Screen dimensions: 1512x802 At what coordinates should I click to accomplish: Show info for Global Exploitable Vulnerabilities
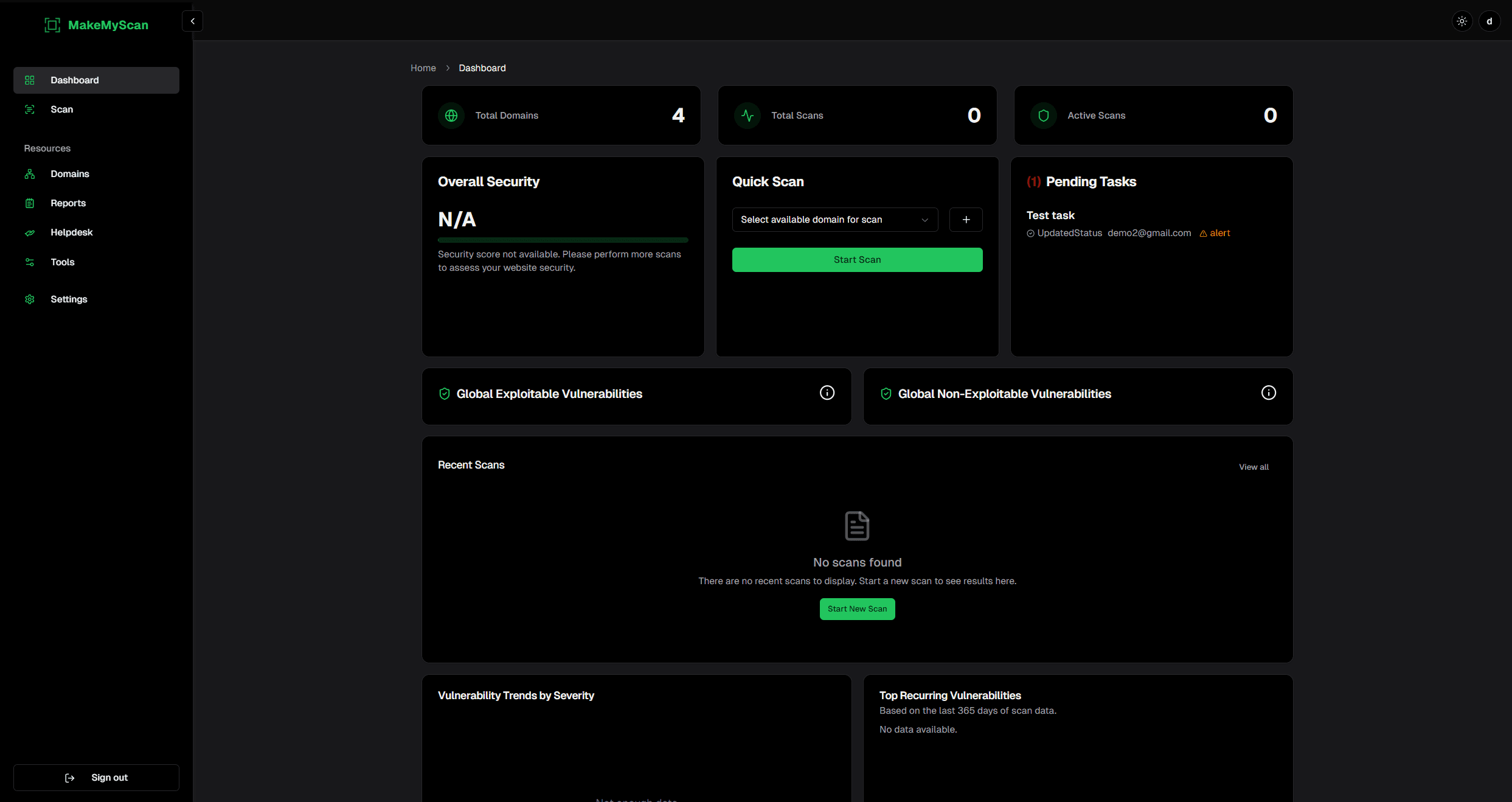point(827,392)
